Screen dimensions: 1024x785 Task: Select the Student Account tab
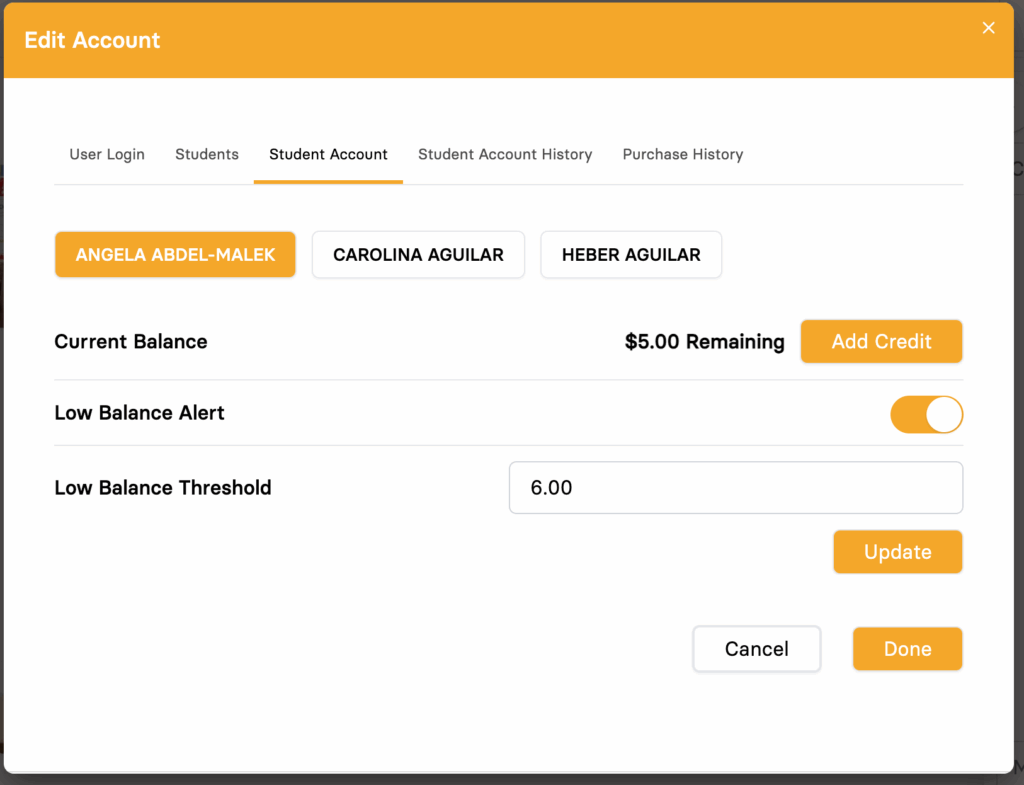(x=328, y=154)
